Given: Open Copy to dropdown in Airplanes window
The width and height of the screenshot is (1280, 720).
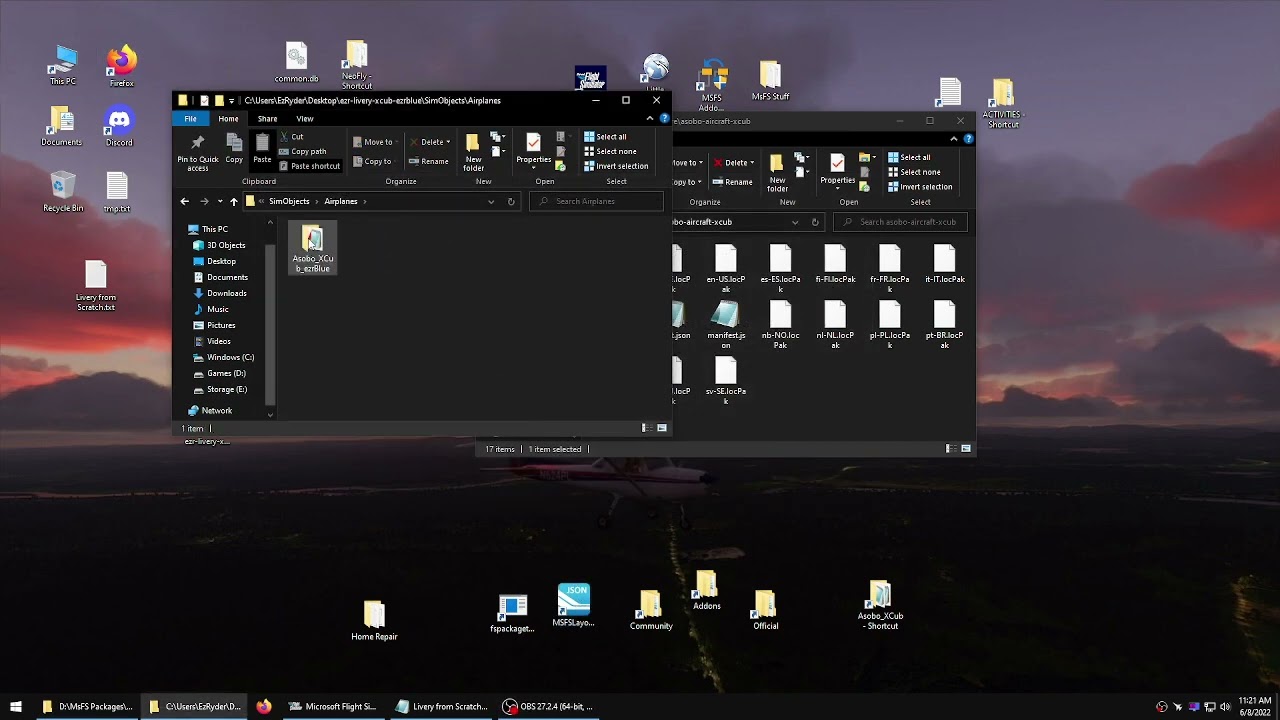Looking at the screenshot, I should pyautogui.click(x=374, y=161).
